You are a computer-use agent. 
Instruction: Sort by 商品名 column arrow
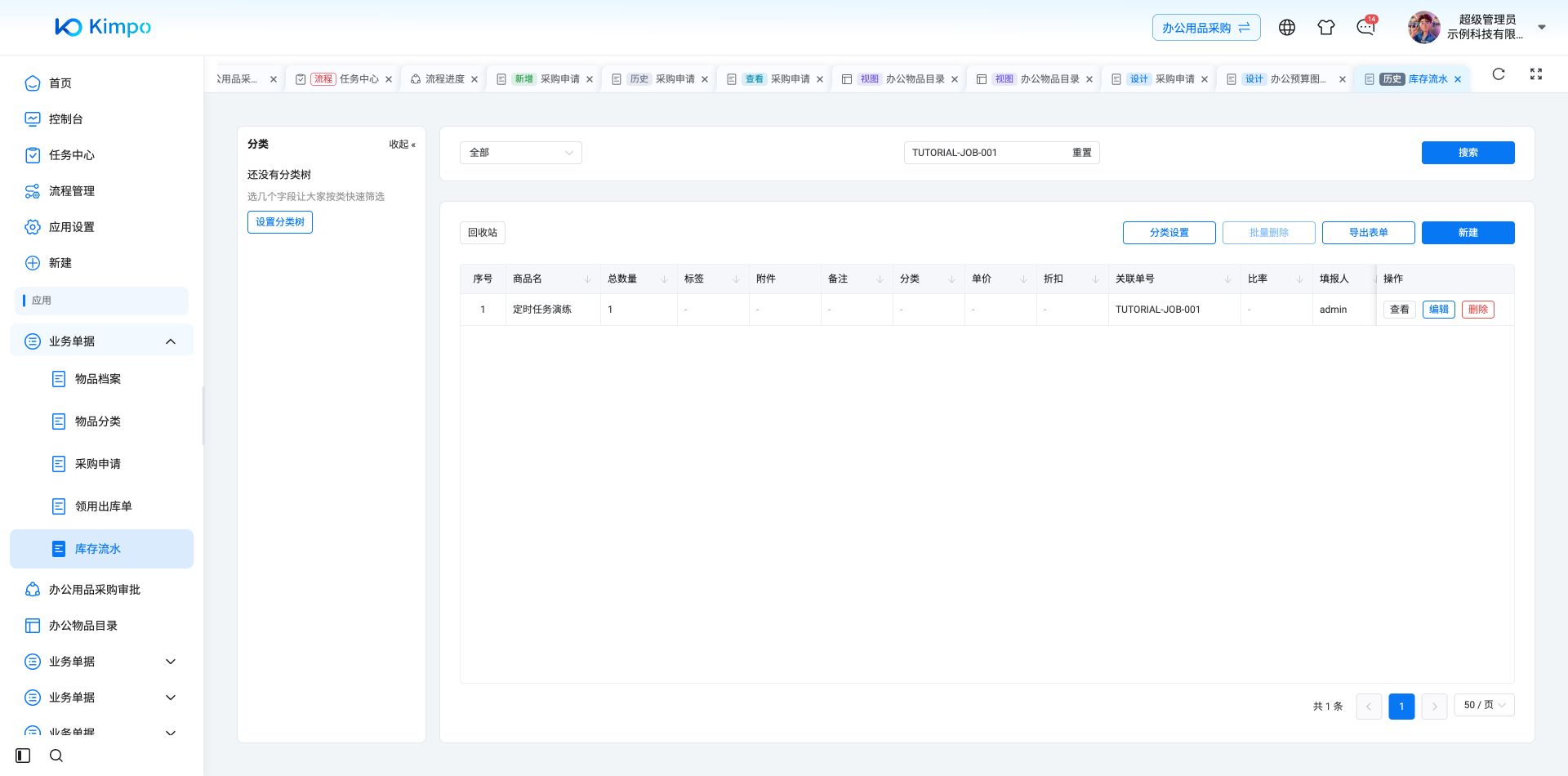tap(587, 279)
